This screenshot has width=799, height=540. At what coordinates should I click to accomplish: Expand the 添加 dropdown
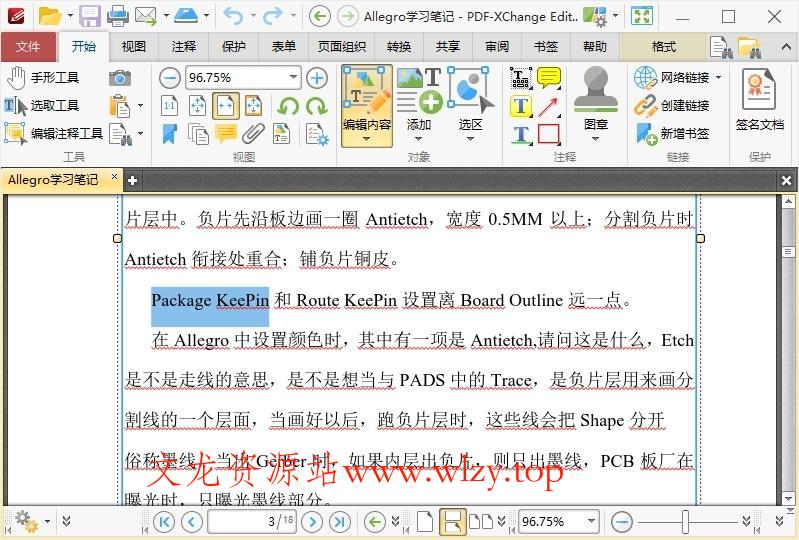pos(418,139)
